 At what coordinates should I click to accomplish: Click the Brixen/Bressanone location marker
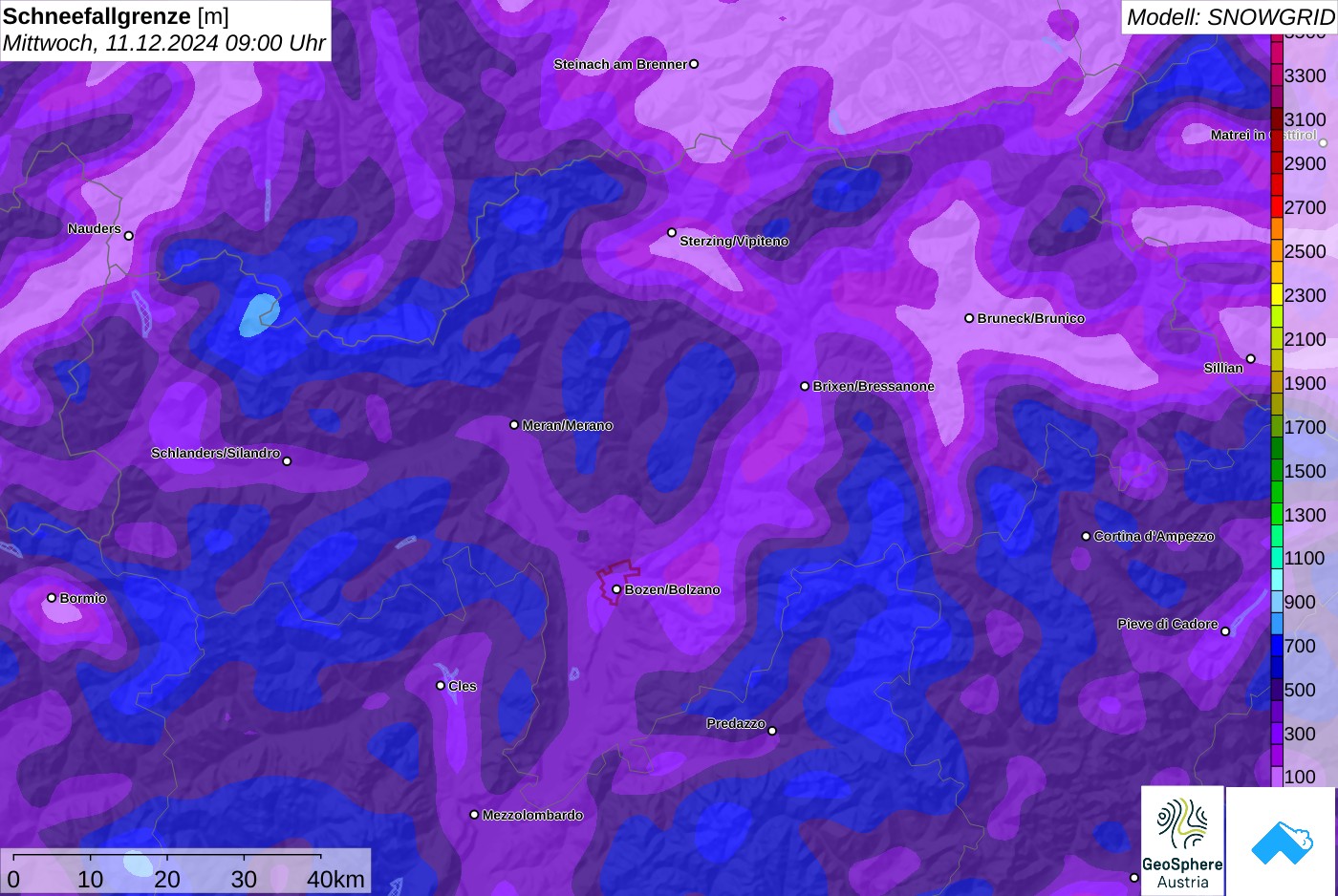[x=805, y=386]
